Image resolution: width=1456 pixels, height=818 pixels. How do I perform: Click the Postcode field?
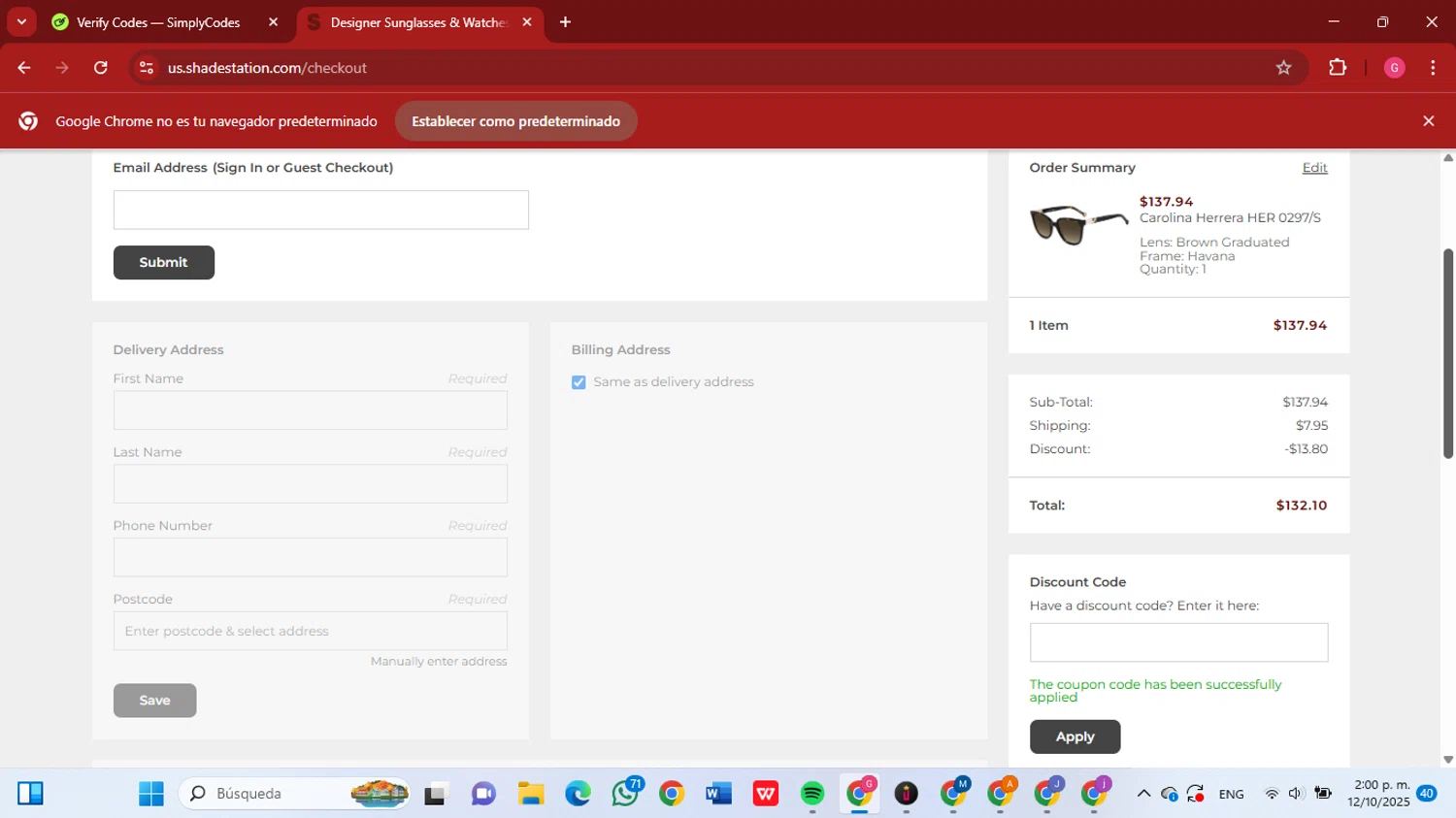tap(310, 631)
